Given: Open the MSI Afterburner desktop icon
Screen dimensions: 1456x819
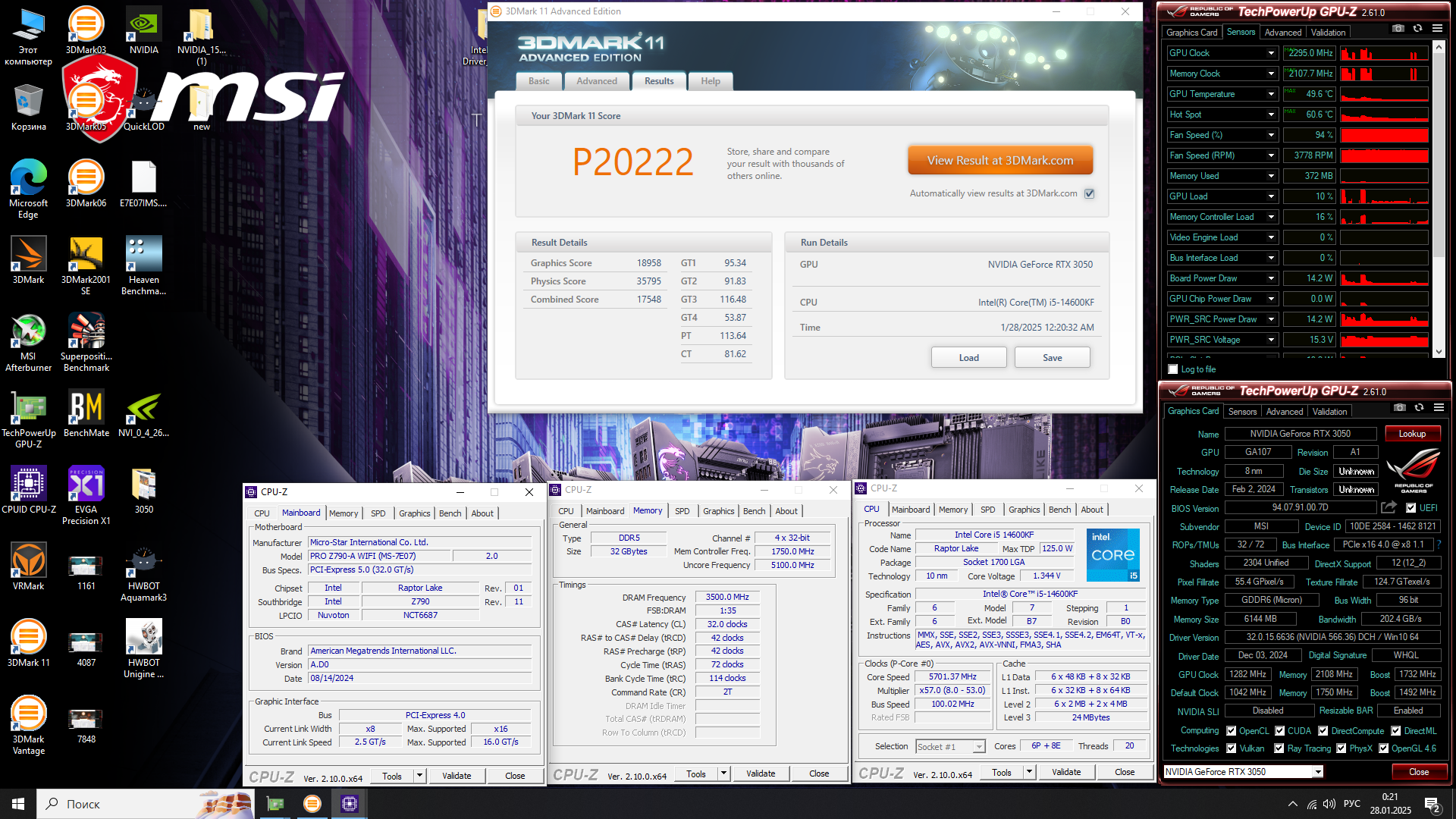Looking at the screenshot, I should coord(28,343).
